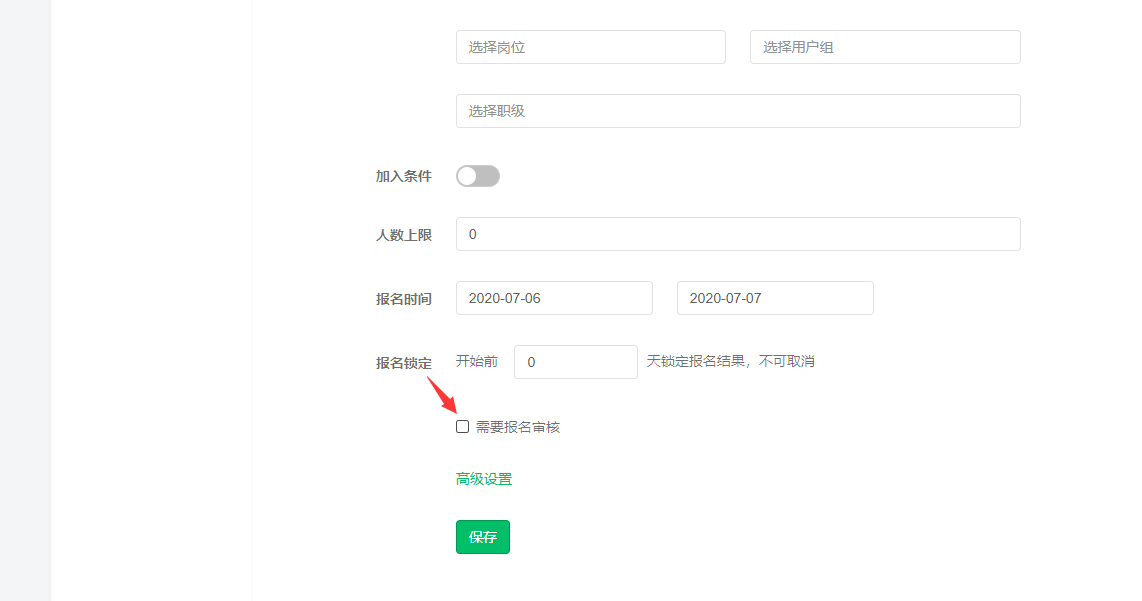This screenshot has height=601, width=1142.
Task: Click the 报名锁定 label
Action: pyautogui.click(x=403, y=363)
